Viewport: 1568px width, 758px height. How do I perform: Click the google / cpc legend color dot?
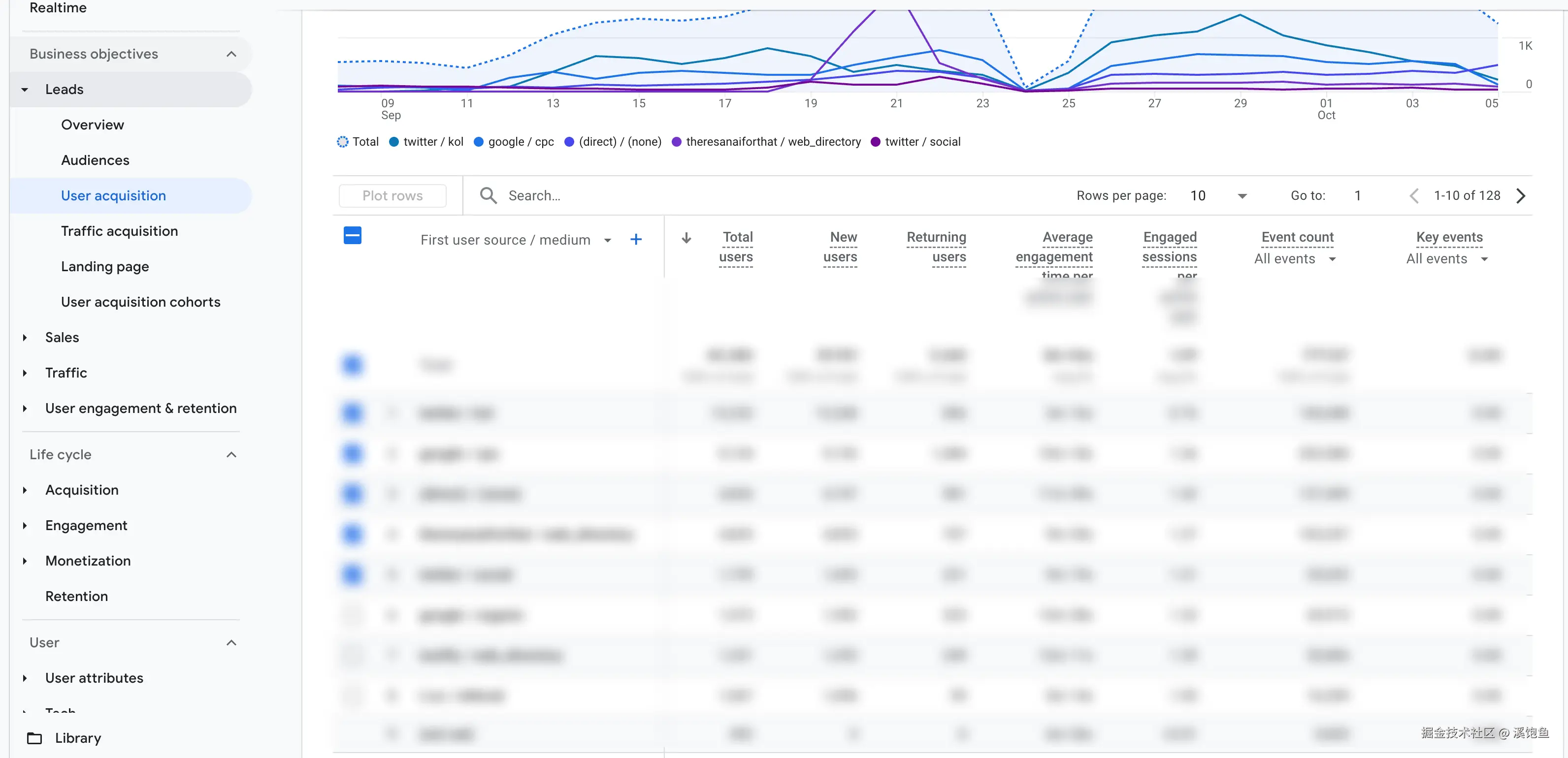click(x=479, y=142)
